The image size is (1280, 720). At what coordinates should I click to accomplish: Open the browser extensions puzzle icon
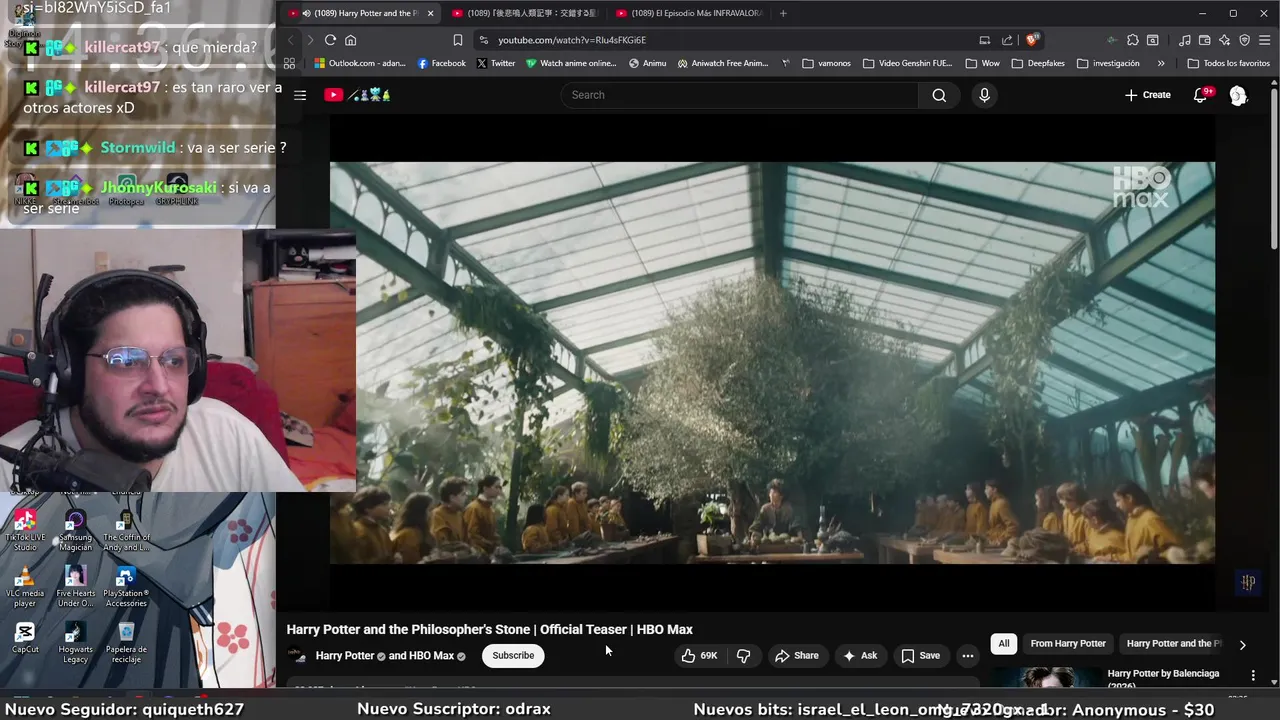(x=1132, y=40)
